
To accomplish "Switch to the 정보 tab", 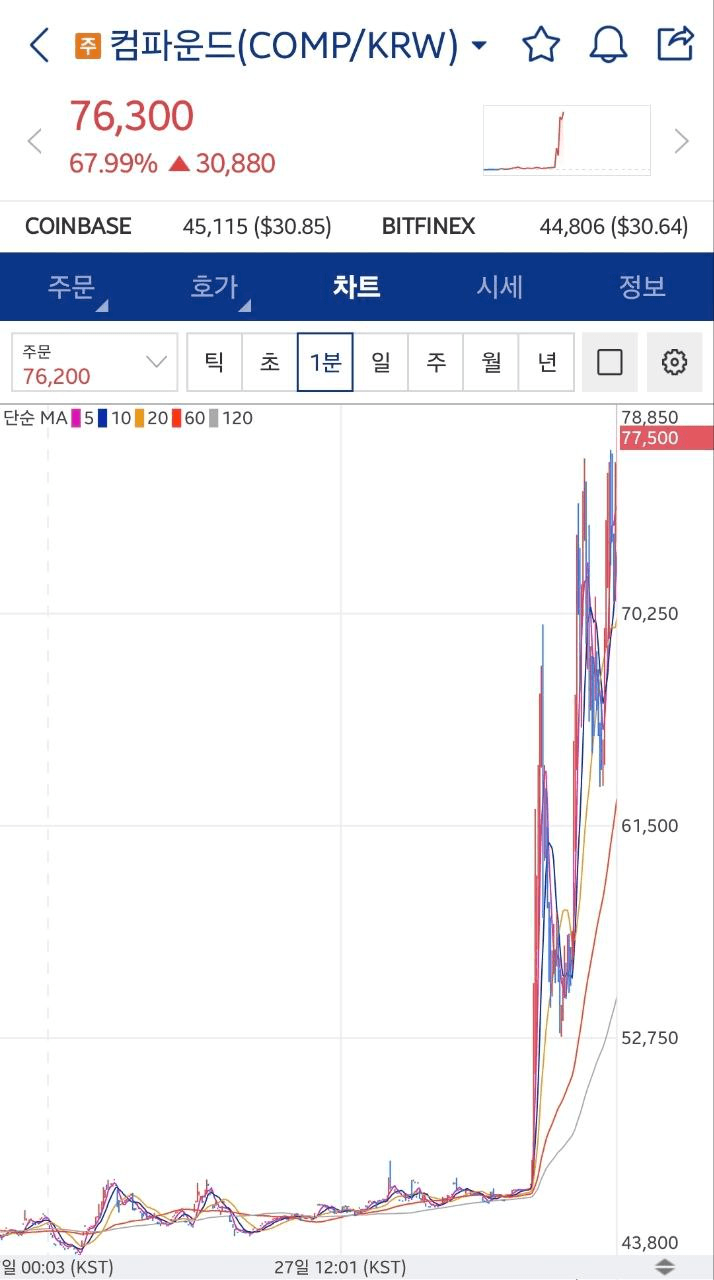I will point(642,287).
